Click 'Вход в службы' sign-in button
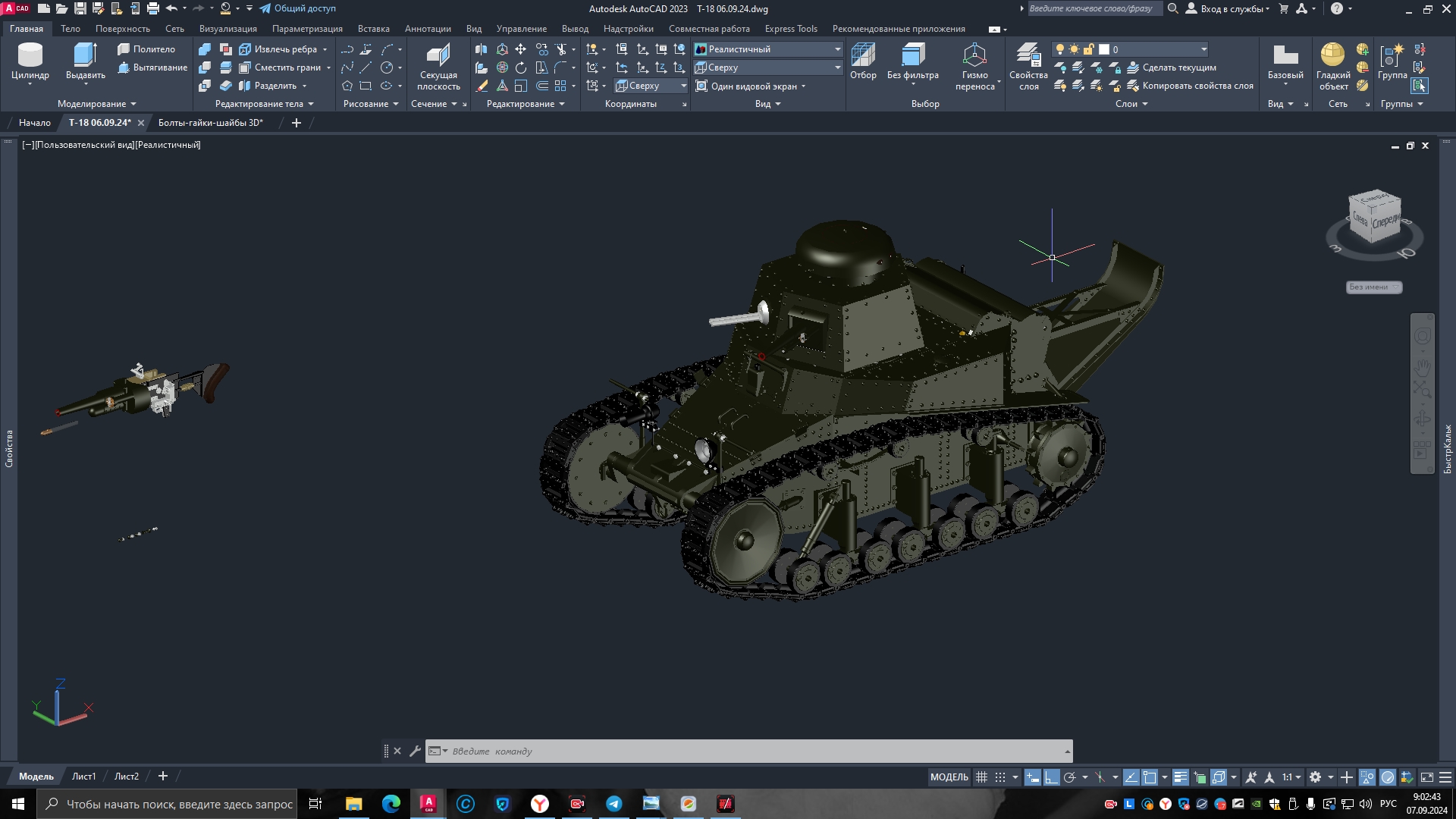The width and height of the screenshot is (1456, 819). point(1227,8)
